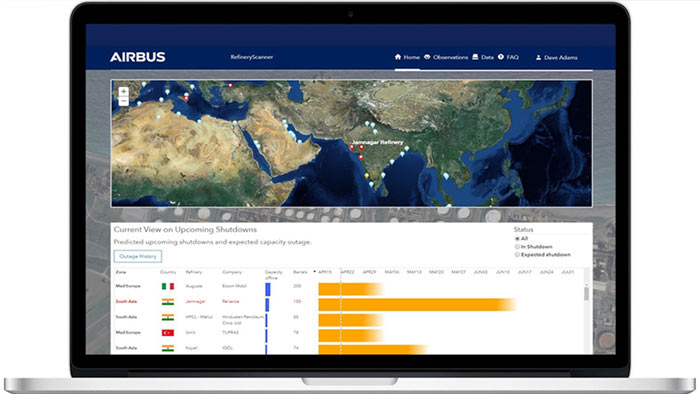
Task: Zoom out the map with minus button
Action: (x=124, y=101)
